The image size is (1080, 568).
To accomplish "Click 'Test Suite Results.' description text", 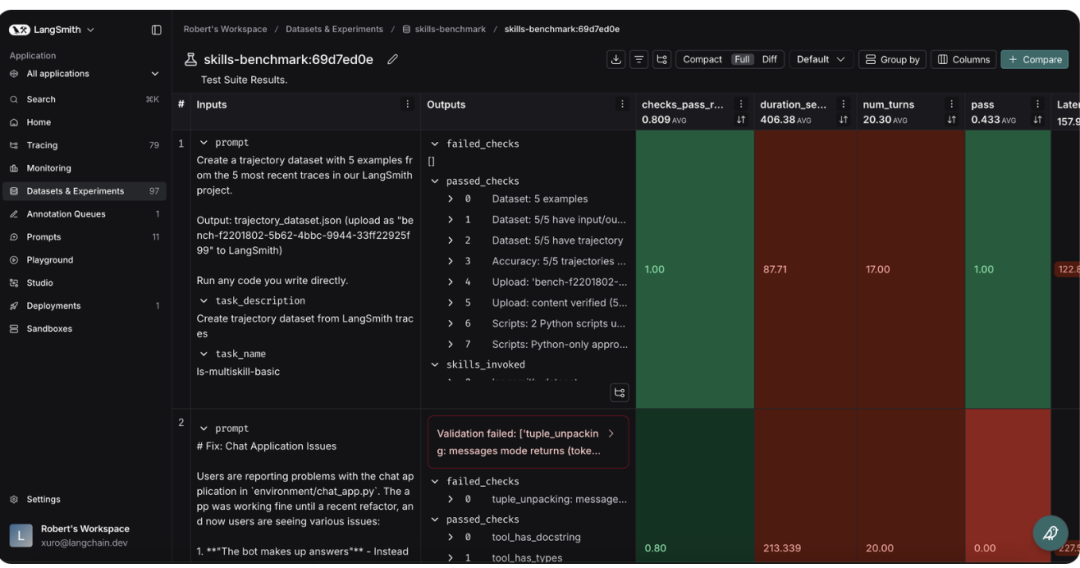I will pyautogui.click(x=244, y=80).
